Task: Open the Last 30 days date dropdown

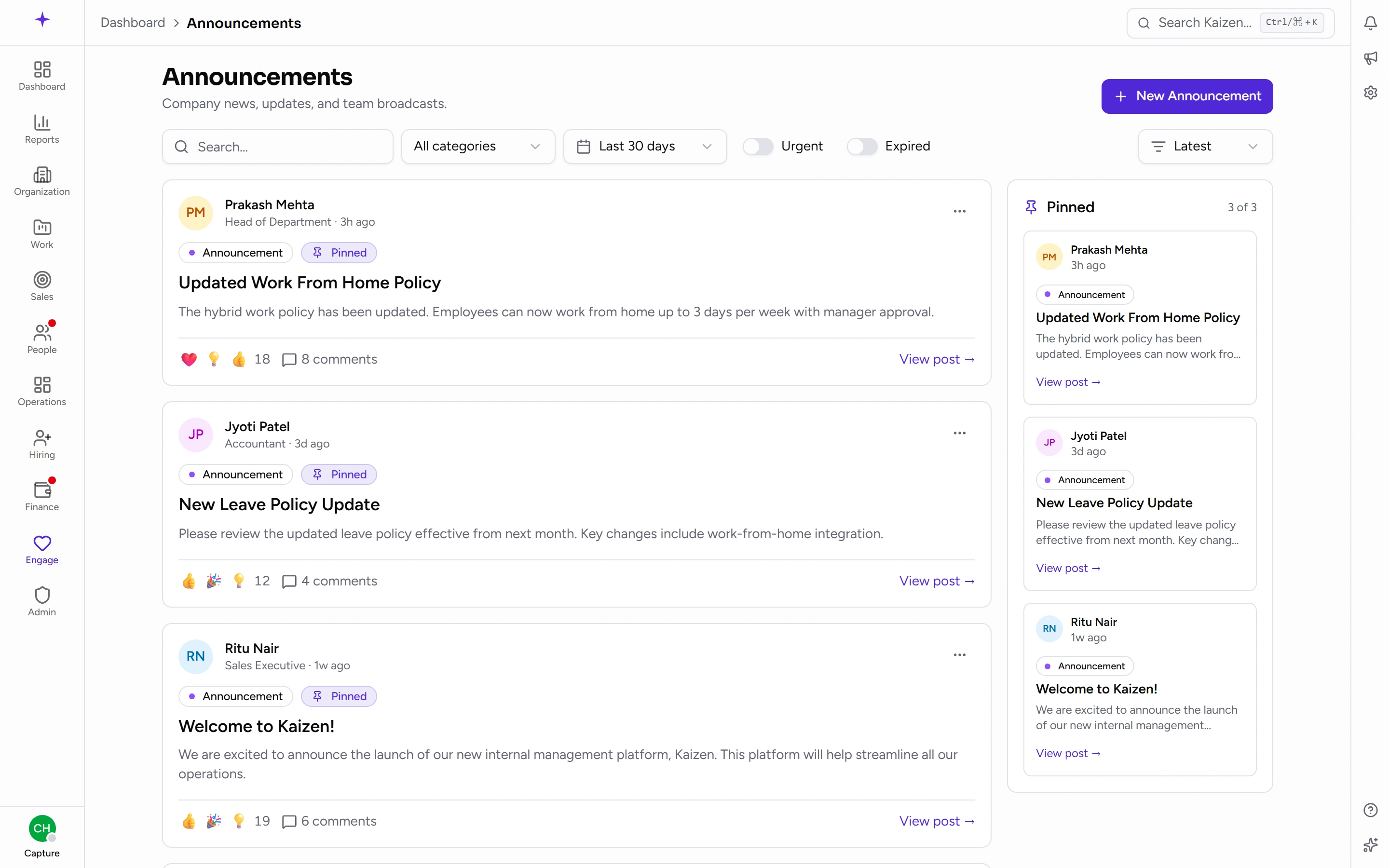Action: [644, 147]
